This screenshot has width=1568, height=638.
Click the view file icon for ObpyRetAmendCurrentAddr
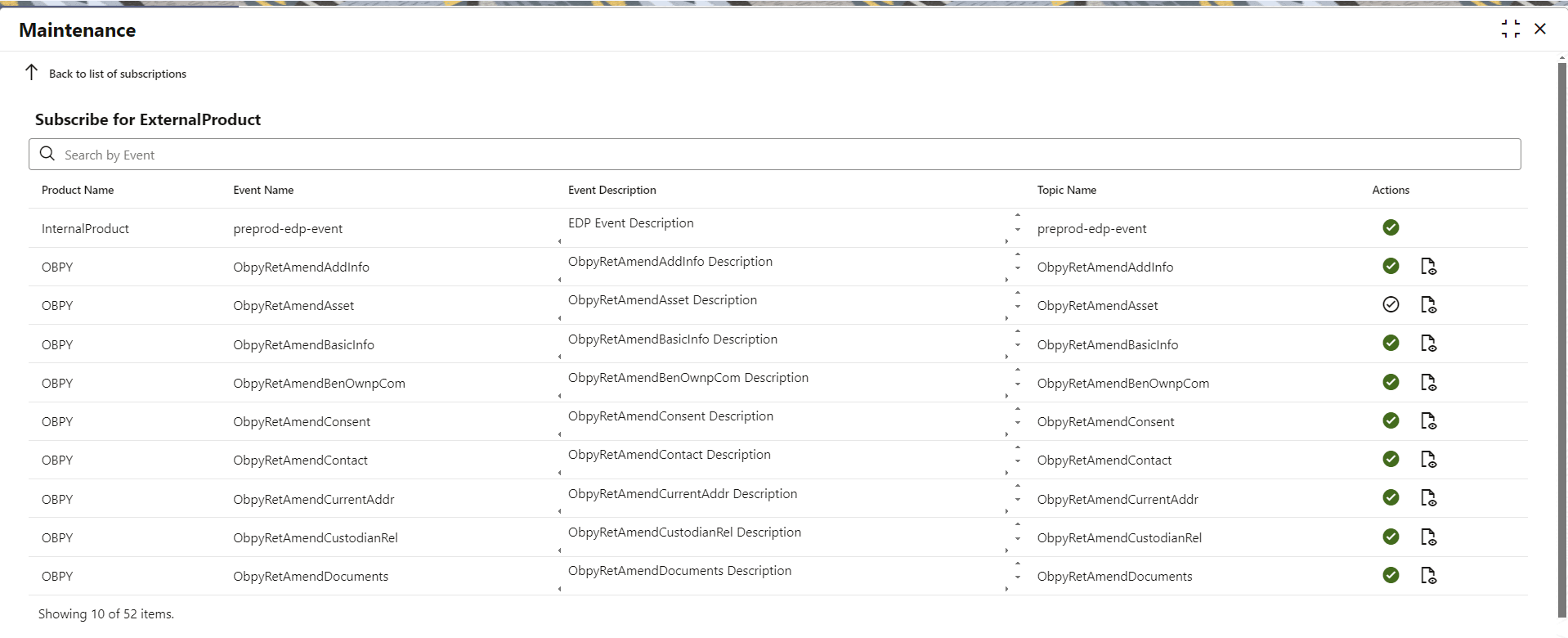[x=1428, y=497]
